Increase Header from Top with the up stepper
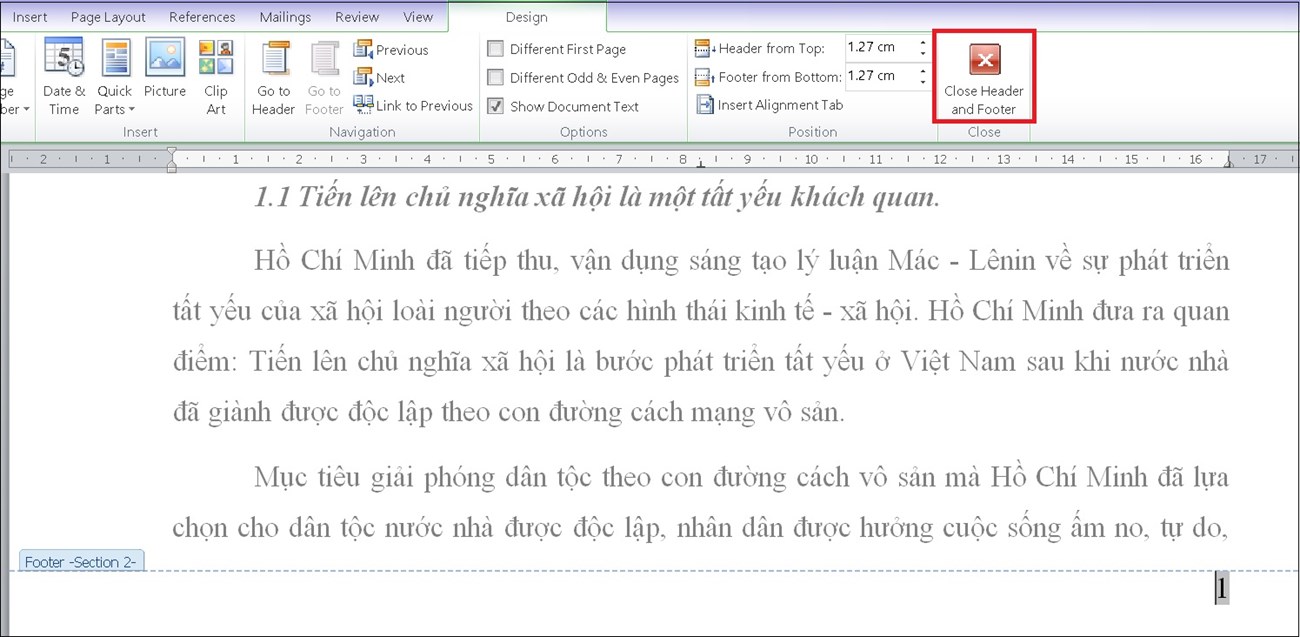The image size is (1300, 637). [x=921, y=41]
